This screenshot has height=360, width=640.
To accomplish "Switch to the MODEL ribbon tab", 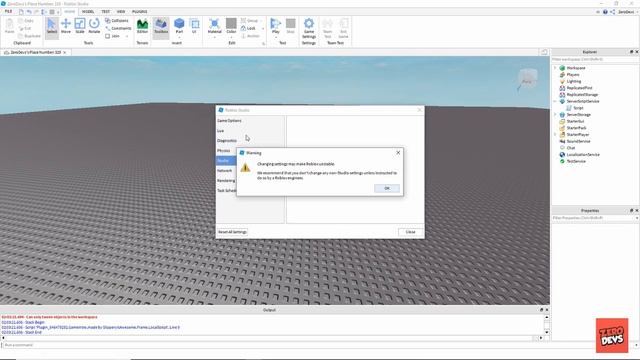I will [x=88, y=11].
